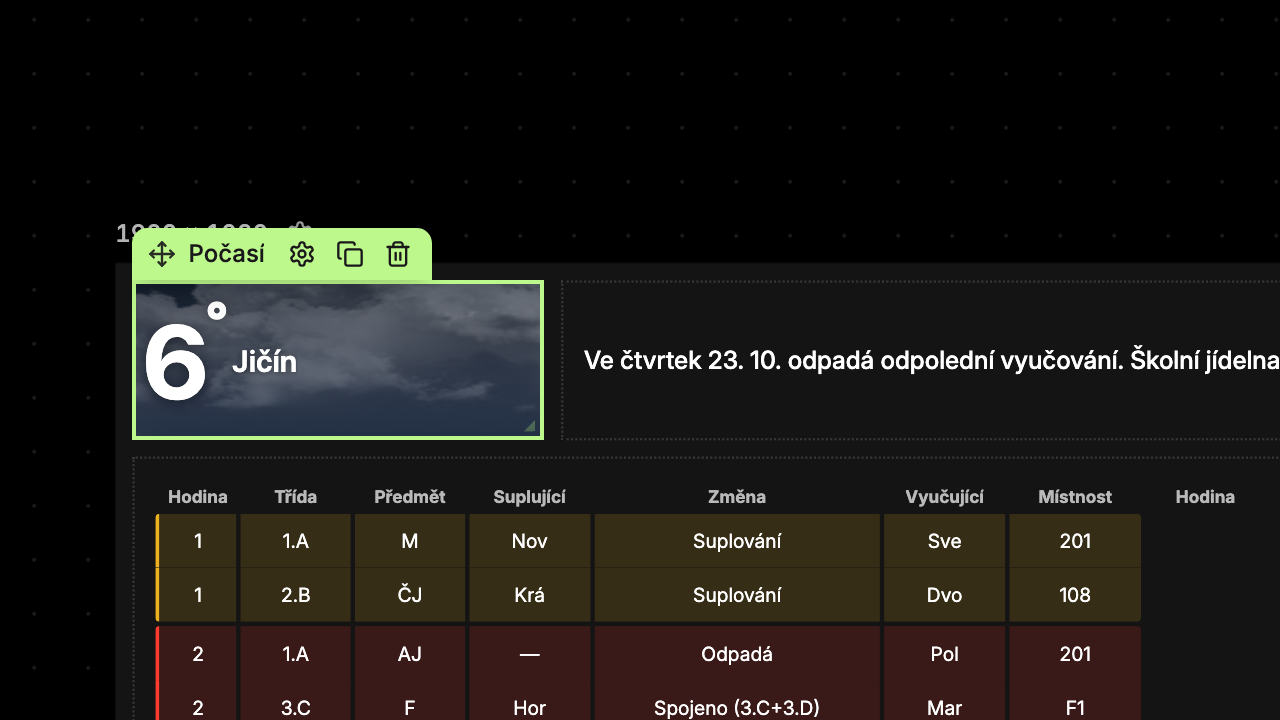Viewport: 1280px width, 720px height.
Task: Click subject cell "M" in the 1.A row
Action: (x=410, y=541)
